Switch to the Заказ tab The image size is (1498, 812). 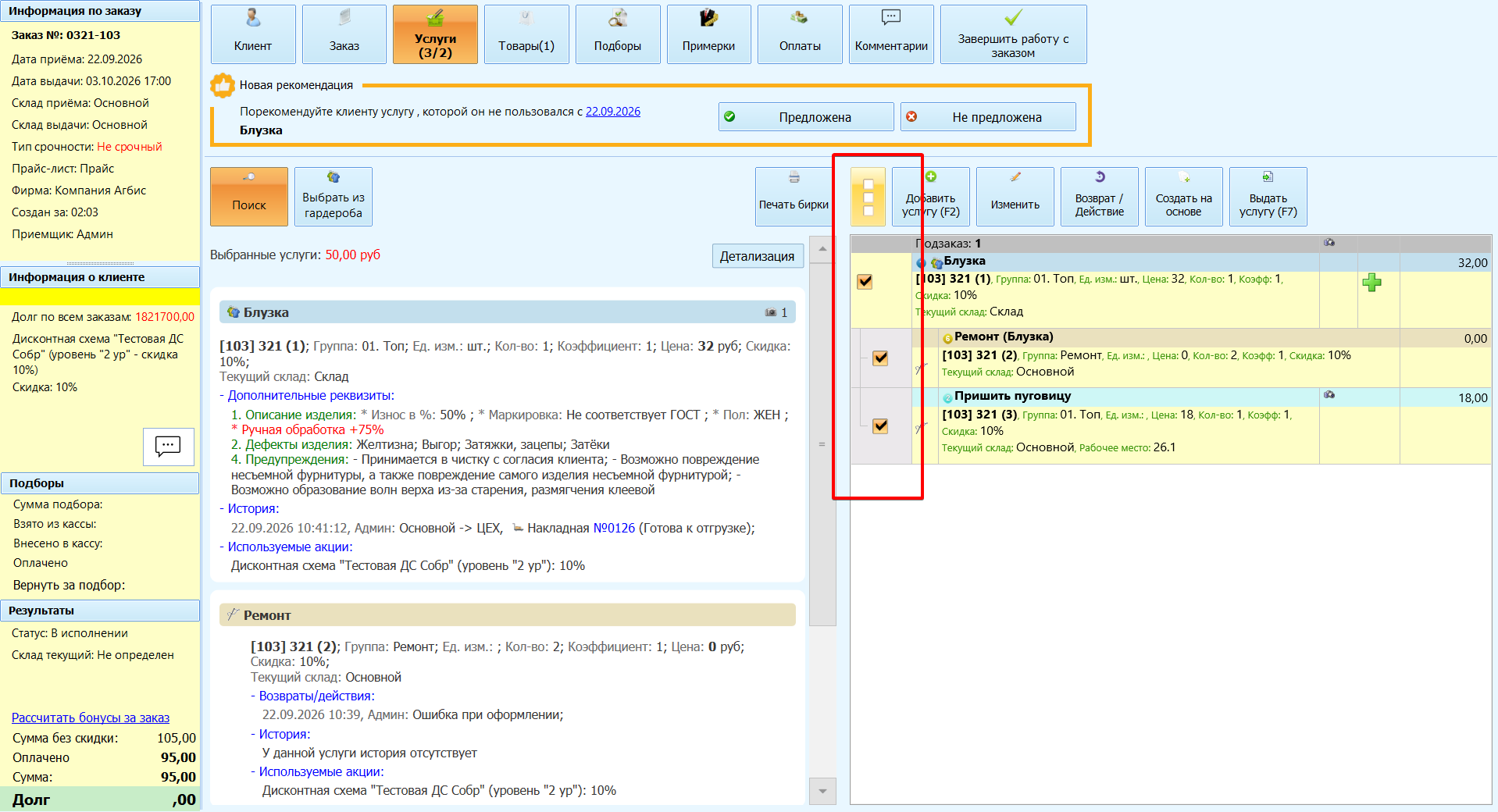point(344,34)
